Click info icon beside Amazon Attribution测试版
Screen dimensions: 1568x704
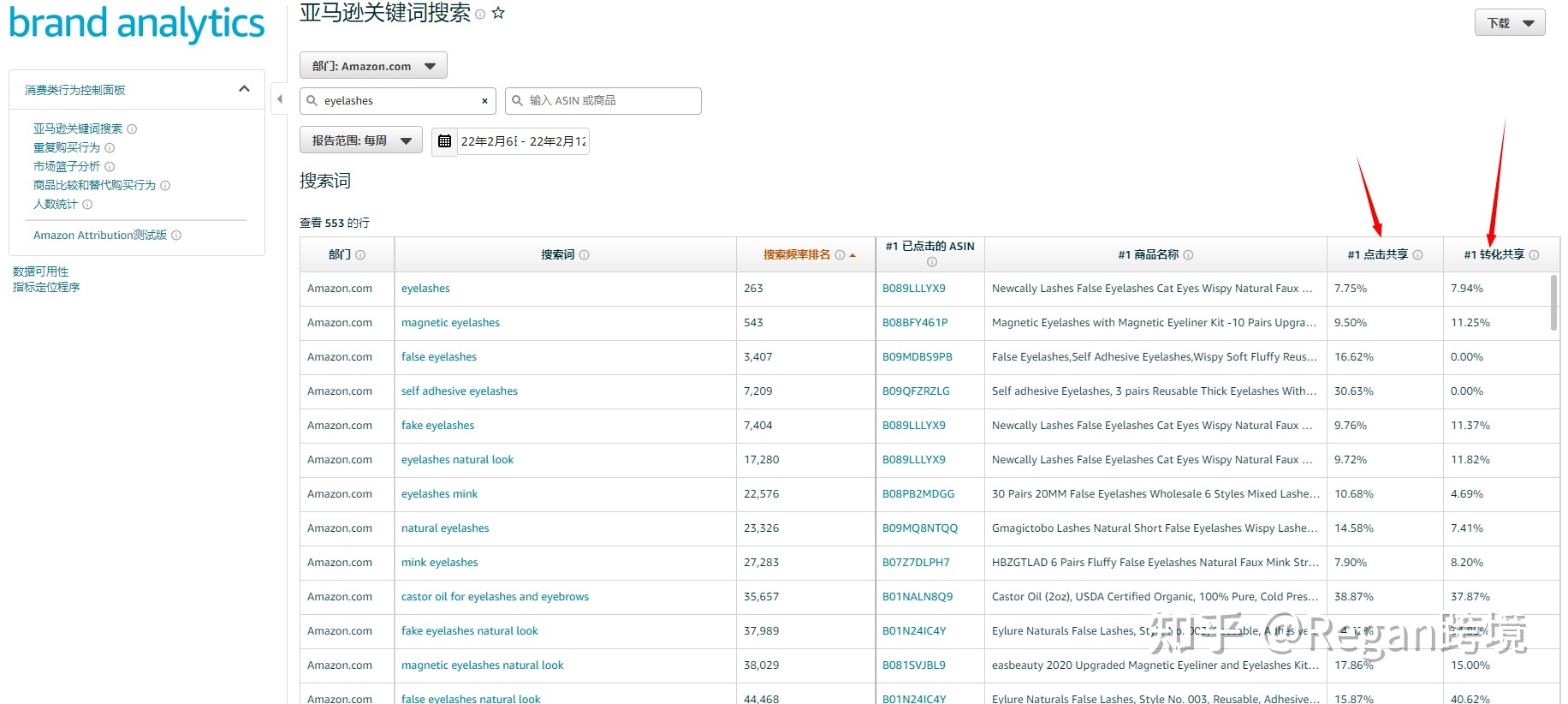coord(176,236)
